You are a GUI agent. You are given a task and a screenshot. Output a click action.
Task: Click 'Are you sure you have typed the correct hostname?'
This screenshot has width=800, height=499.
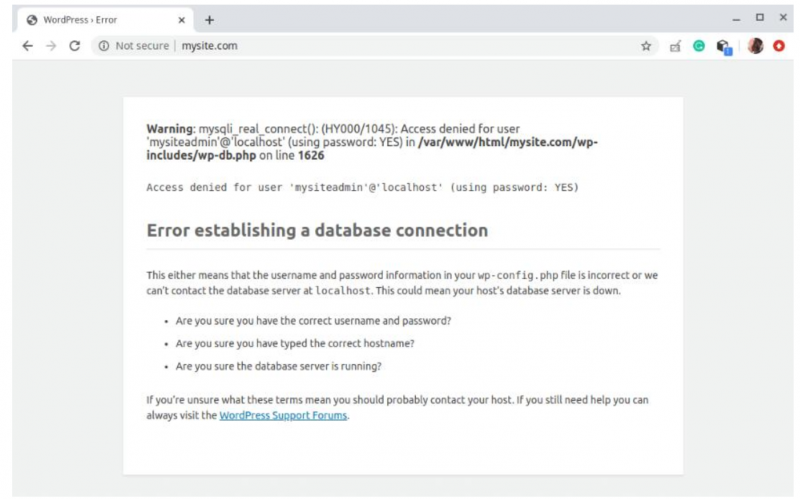(x=295, y=343)
